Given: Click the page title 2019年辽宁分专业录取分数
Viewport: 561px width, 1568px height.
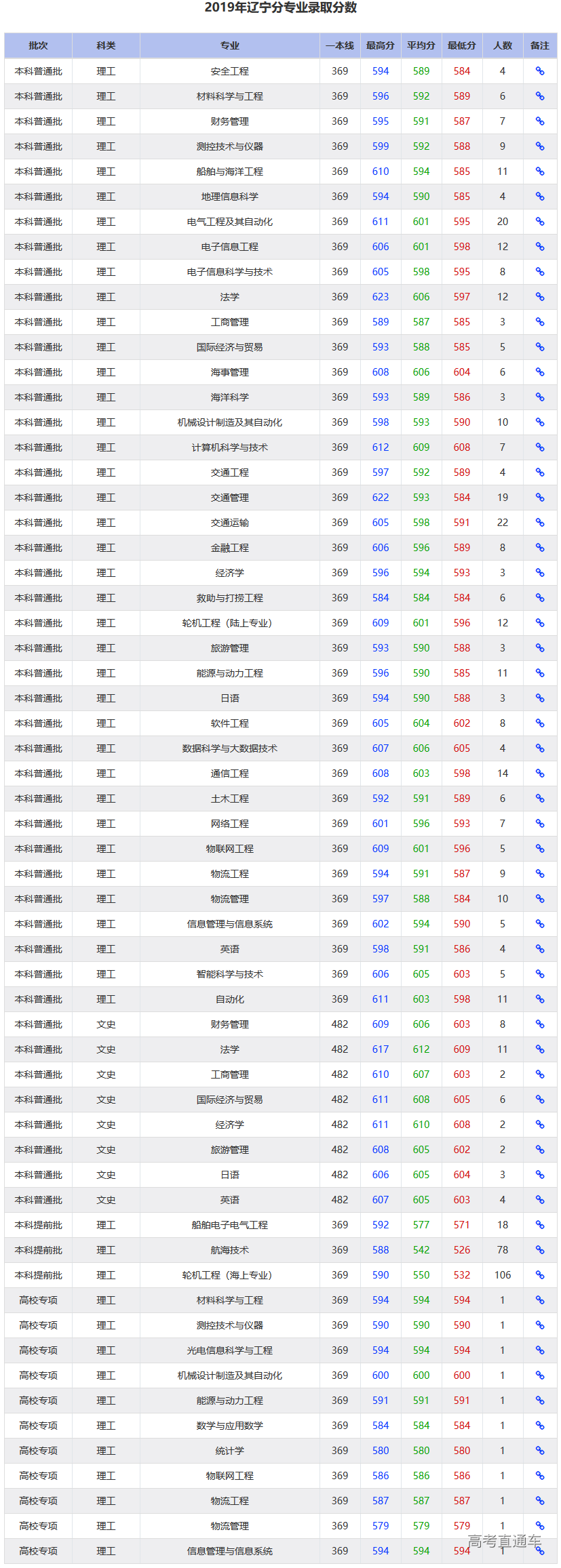Looking at the screenshot, I should point(280,8).
